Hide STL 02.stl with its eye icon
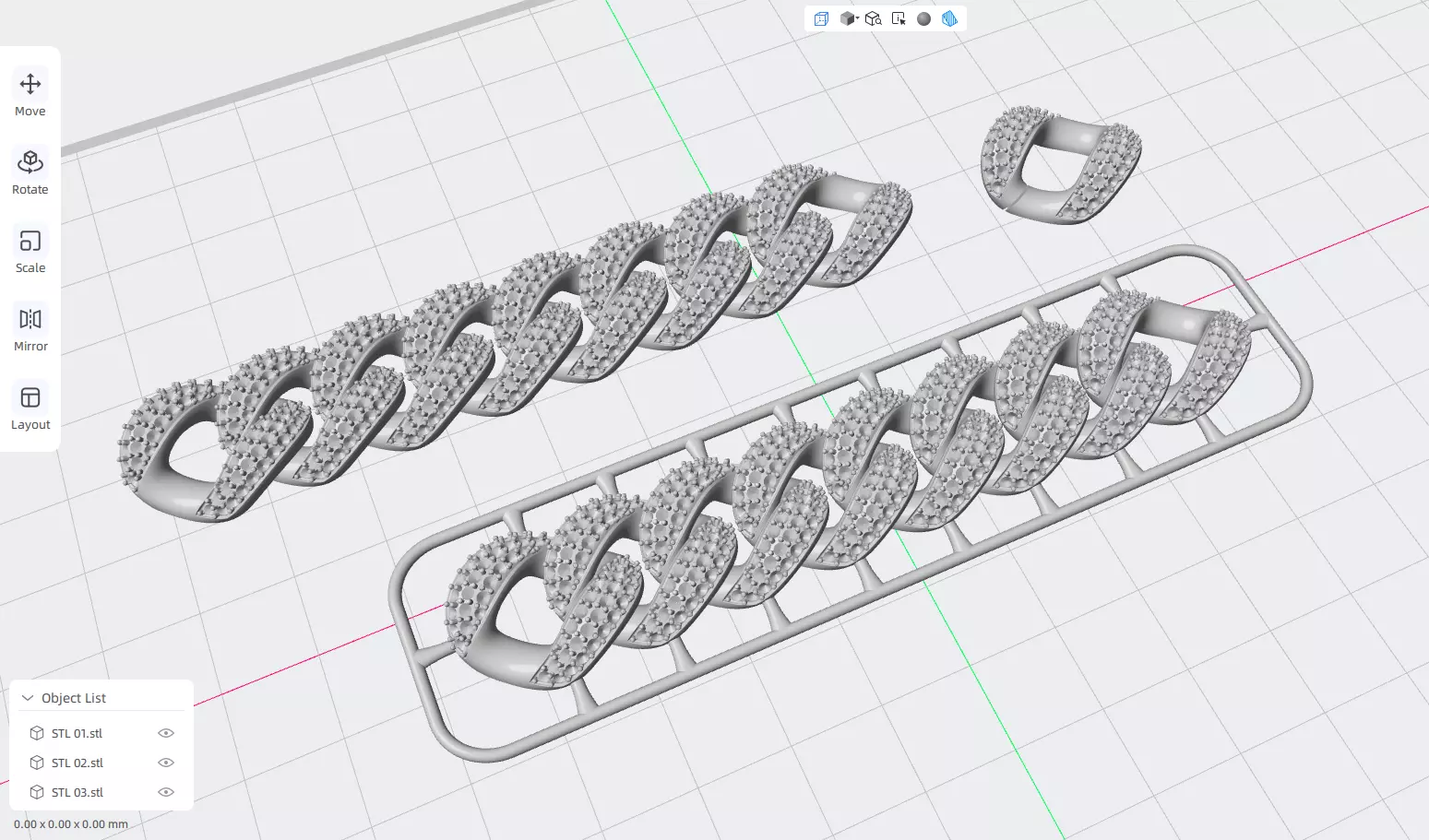The width and height of the screenshot is (1429, 840). (x=166, y=763)
